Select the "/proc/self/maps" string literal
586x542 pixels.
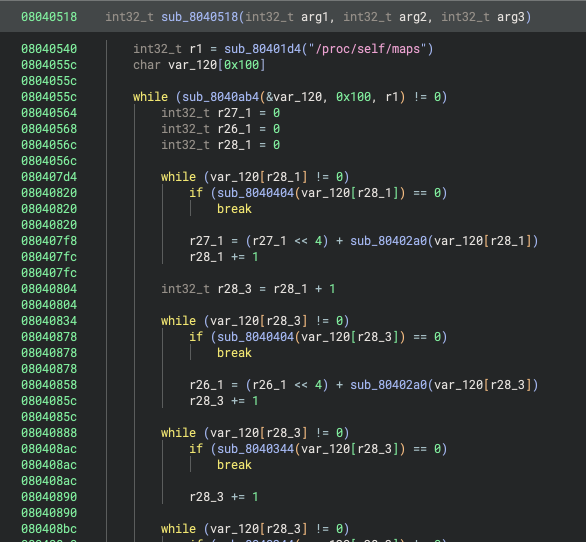click(368, 49)
